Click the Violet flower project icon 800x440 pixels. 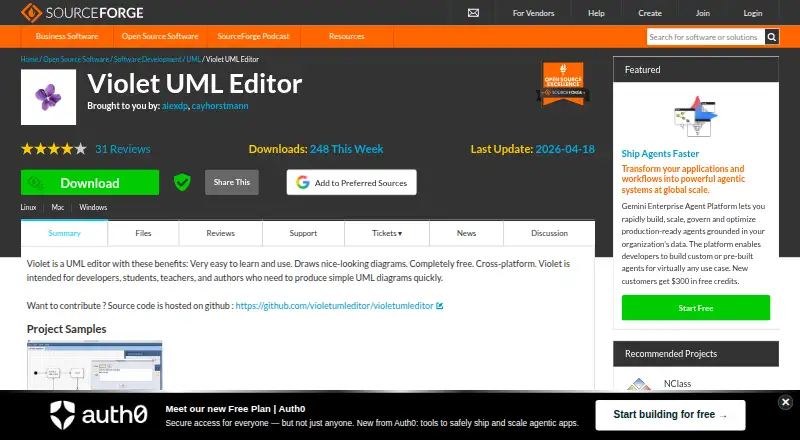48,97
